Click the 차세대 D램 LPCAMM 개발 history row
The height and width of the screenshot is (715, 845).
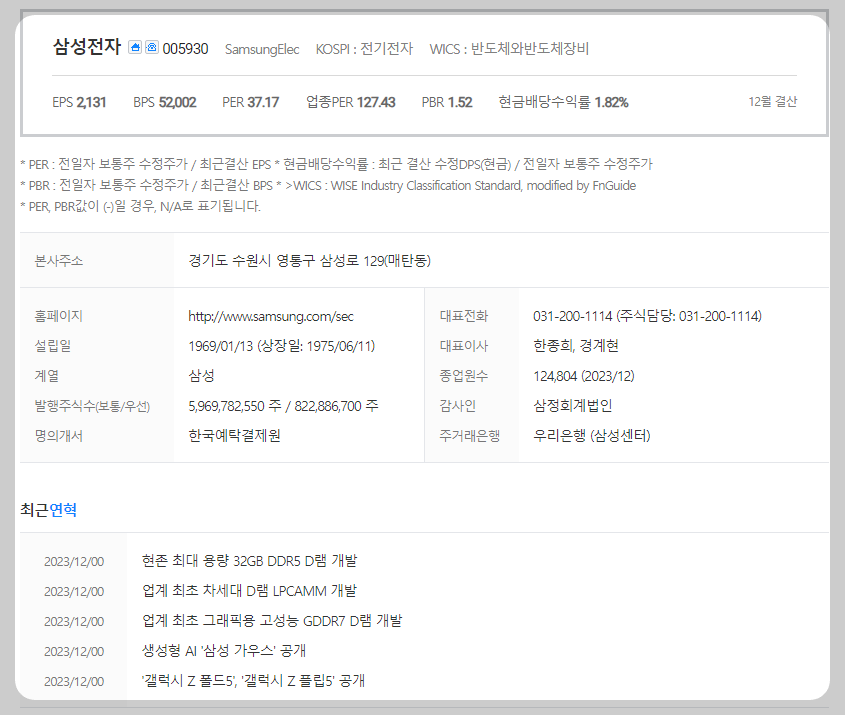[x=249, y=591]
